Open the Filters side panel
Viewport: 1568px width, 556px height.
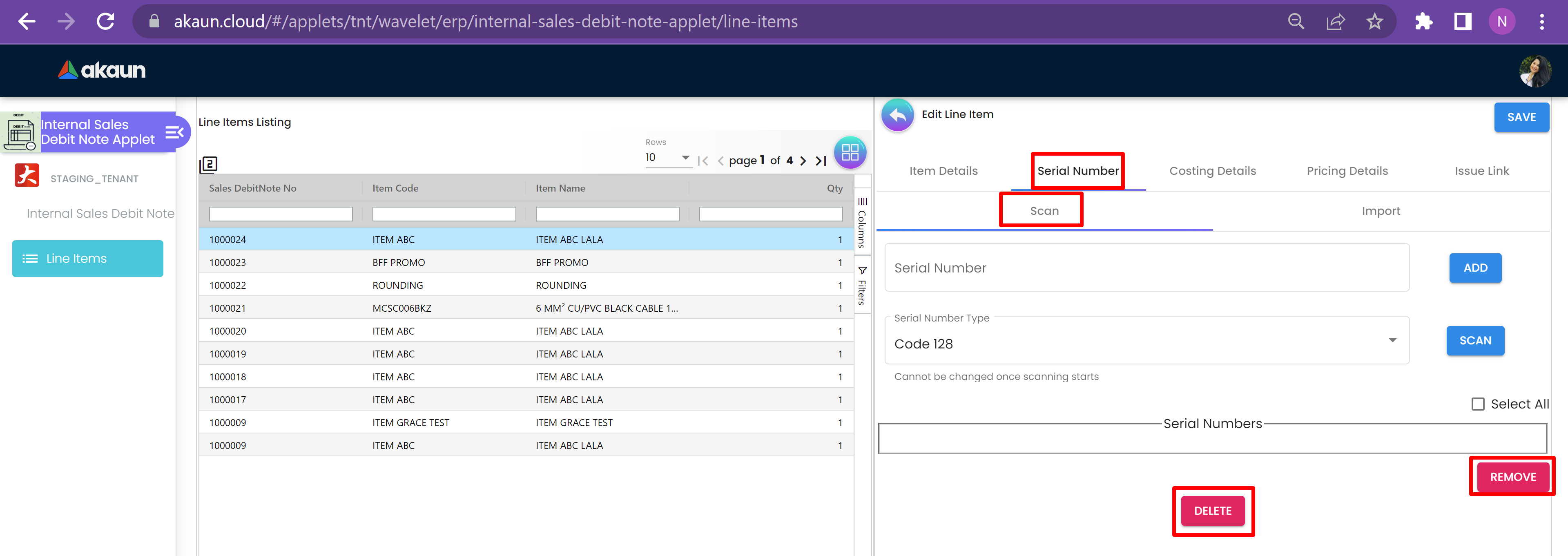point(862,285)
